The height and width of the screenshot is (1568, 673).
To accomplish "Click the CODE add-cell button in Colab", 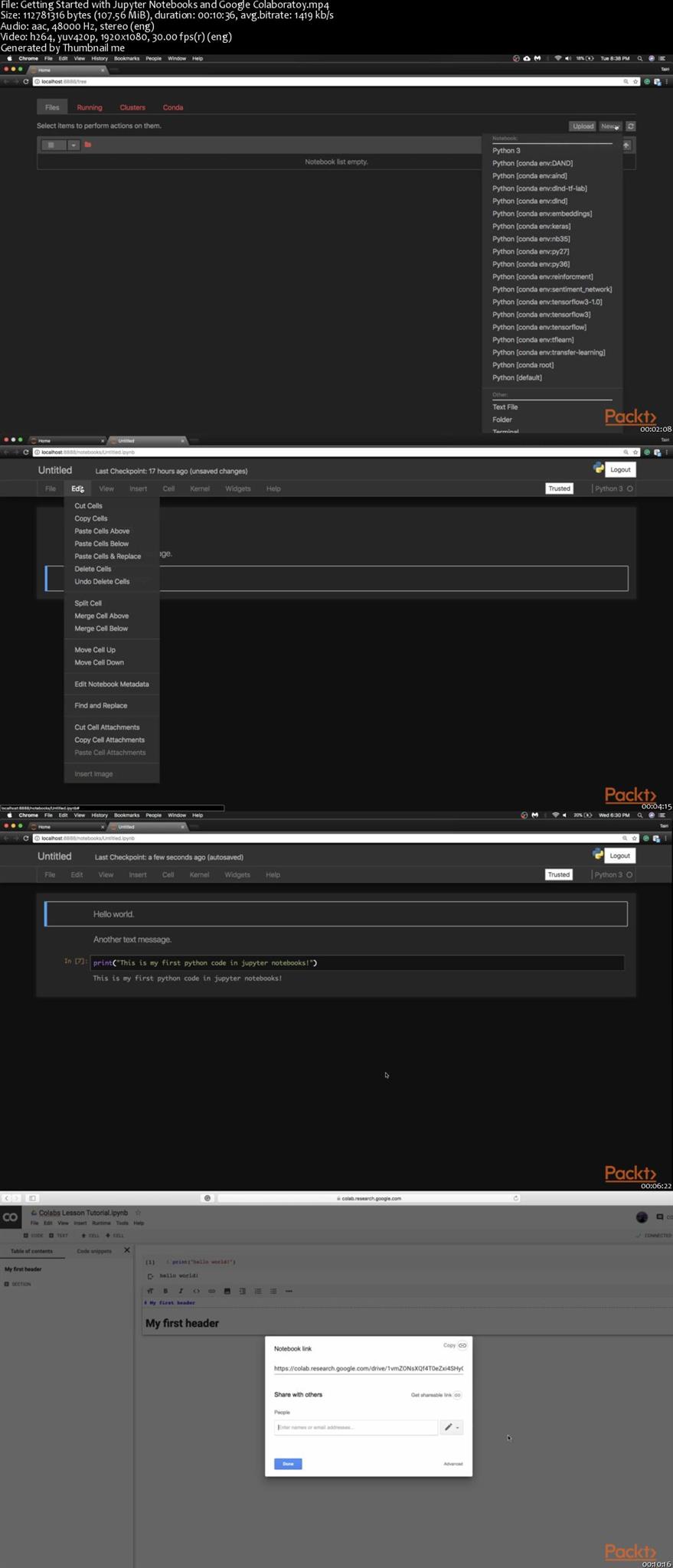I will click(34, 1236).
